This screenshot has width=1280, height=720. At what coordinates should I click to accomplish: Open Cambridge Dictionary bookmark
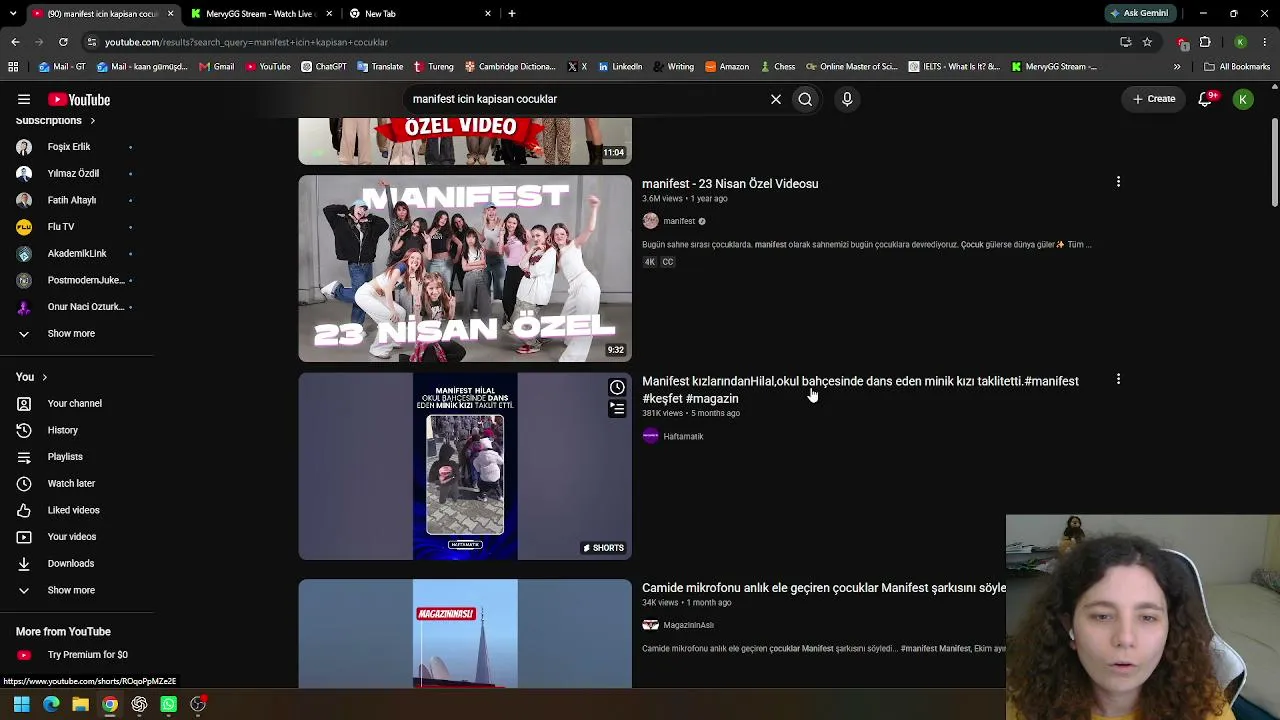click(510, 67)
